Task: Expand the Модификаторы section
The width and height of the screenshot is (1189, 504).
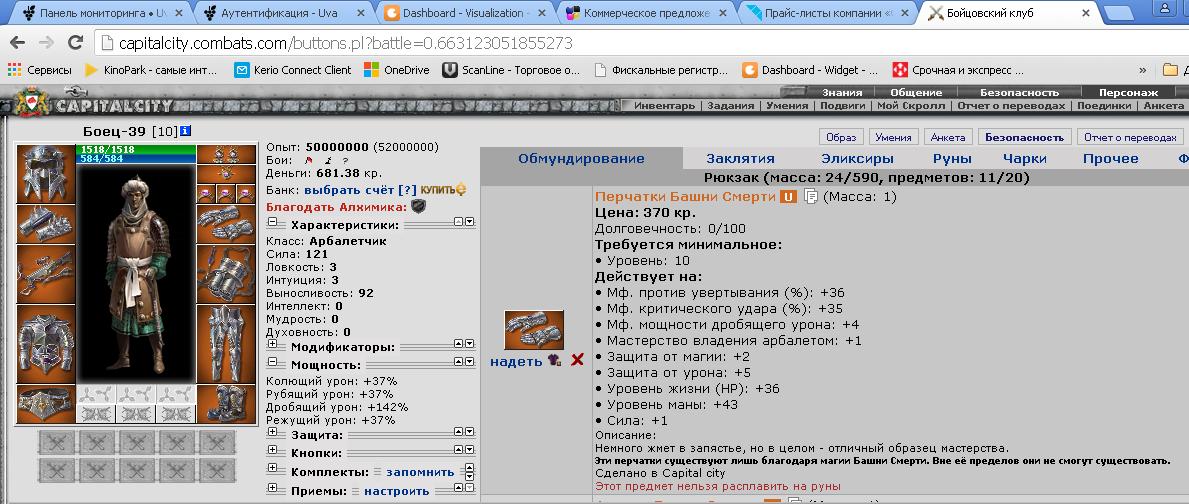Action: coord(272,346)
